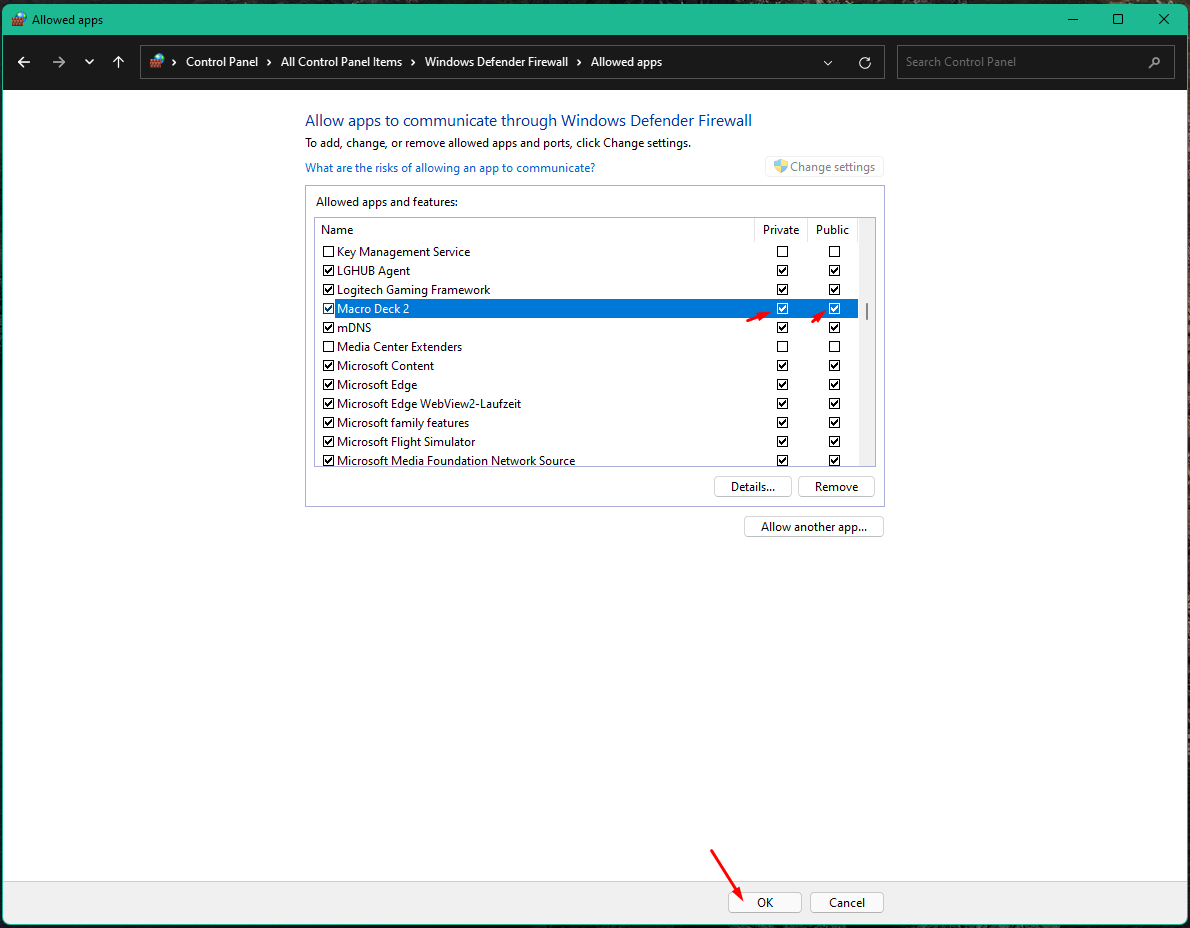Go back to previous Control Panel page
This screenshot has width=1190, height=928.
point(24,62)
